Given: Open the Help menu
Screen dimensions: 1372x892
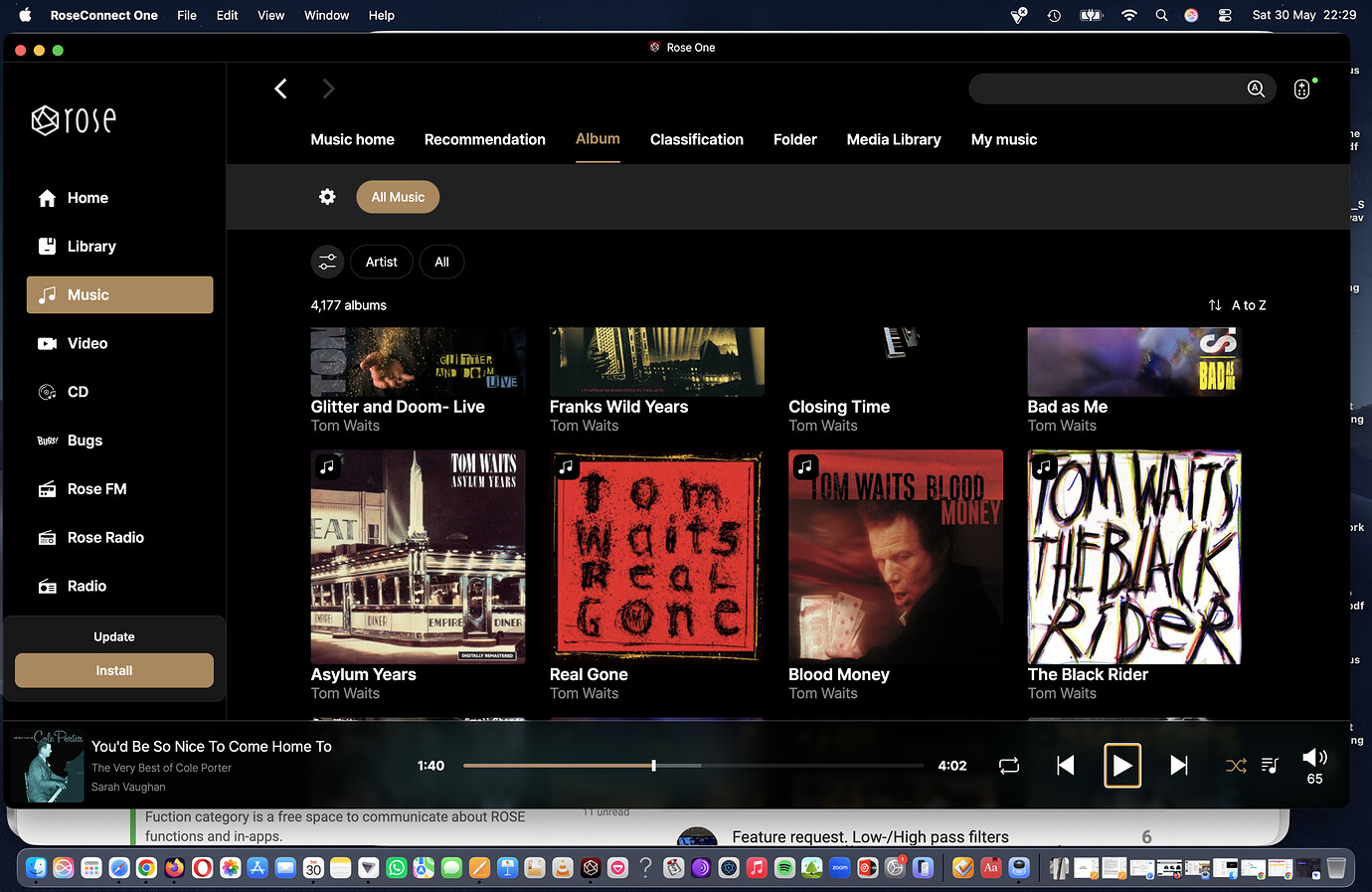Looking at the screenshot, I should 382,15.
